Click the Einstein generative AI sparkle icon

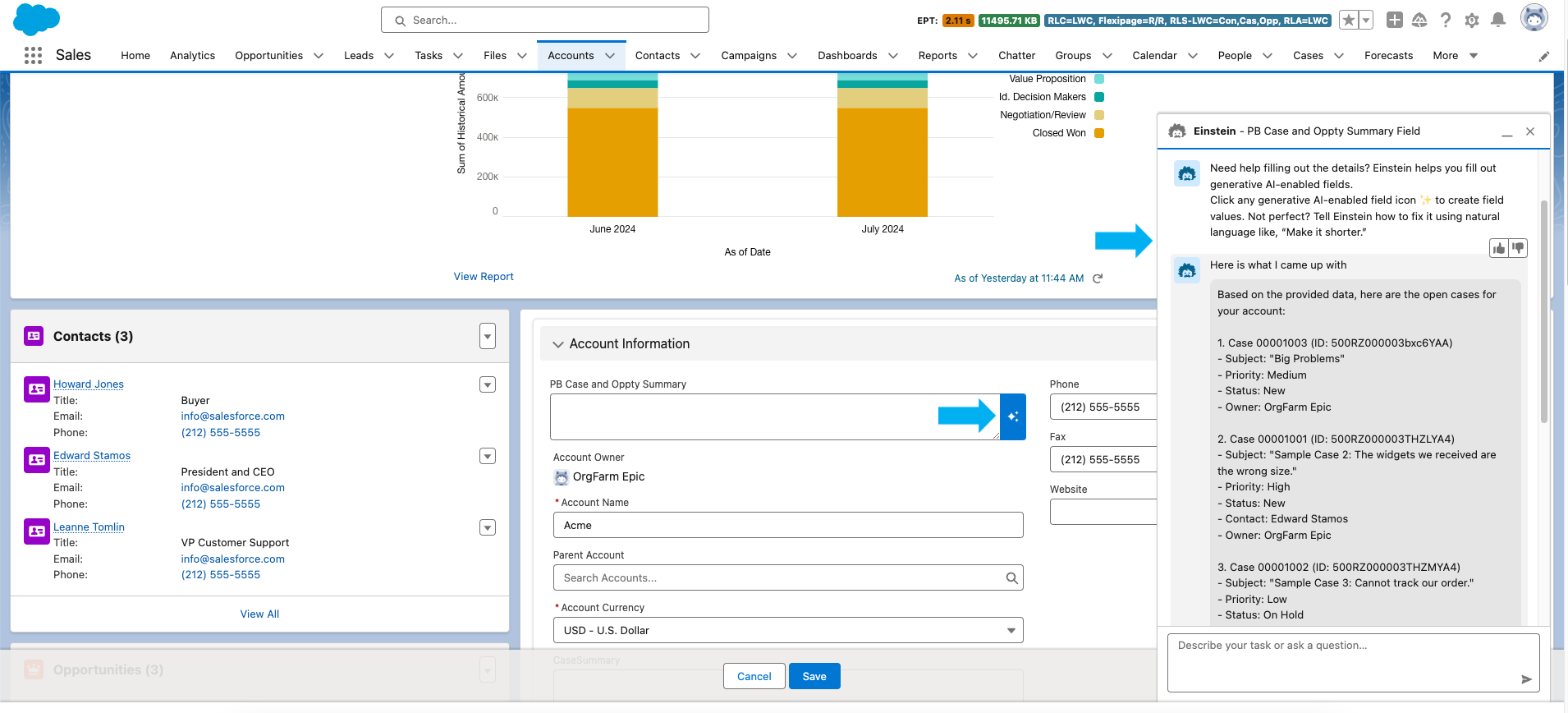[x=1013, y=416]
